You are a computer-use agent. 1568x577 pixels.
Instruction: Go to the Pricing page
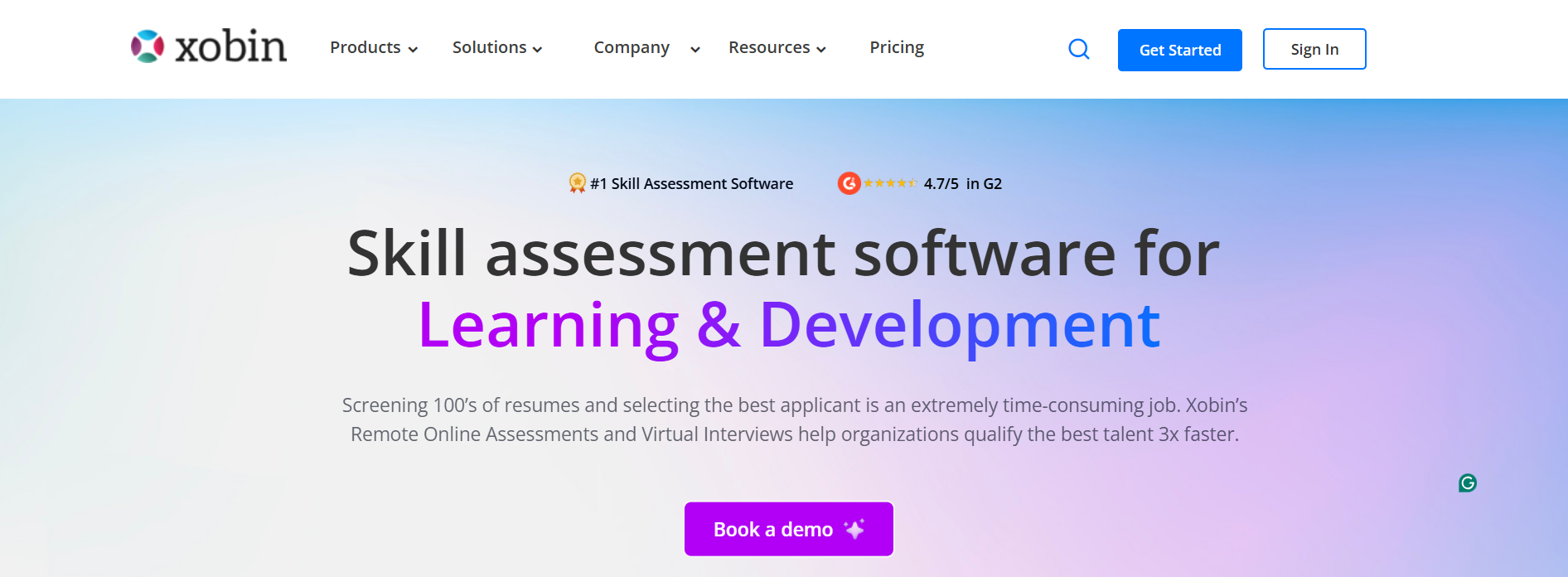(897, 47)
